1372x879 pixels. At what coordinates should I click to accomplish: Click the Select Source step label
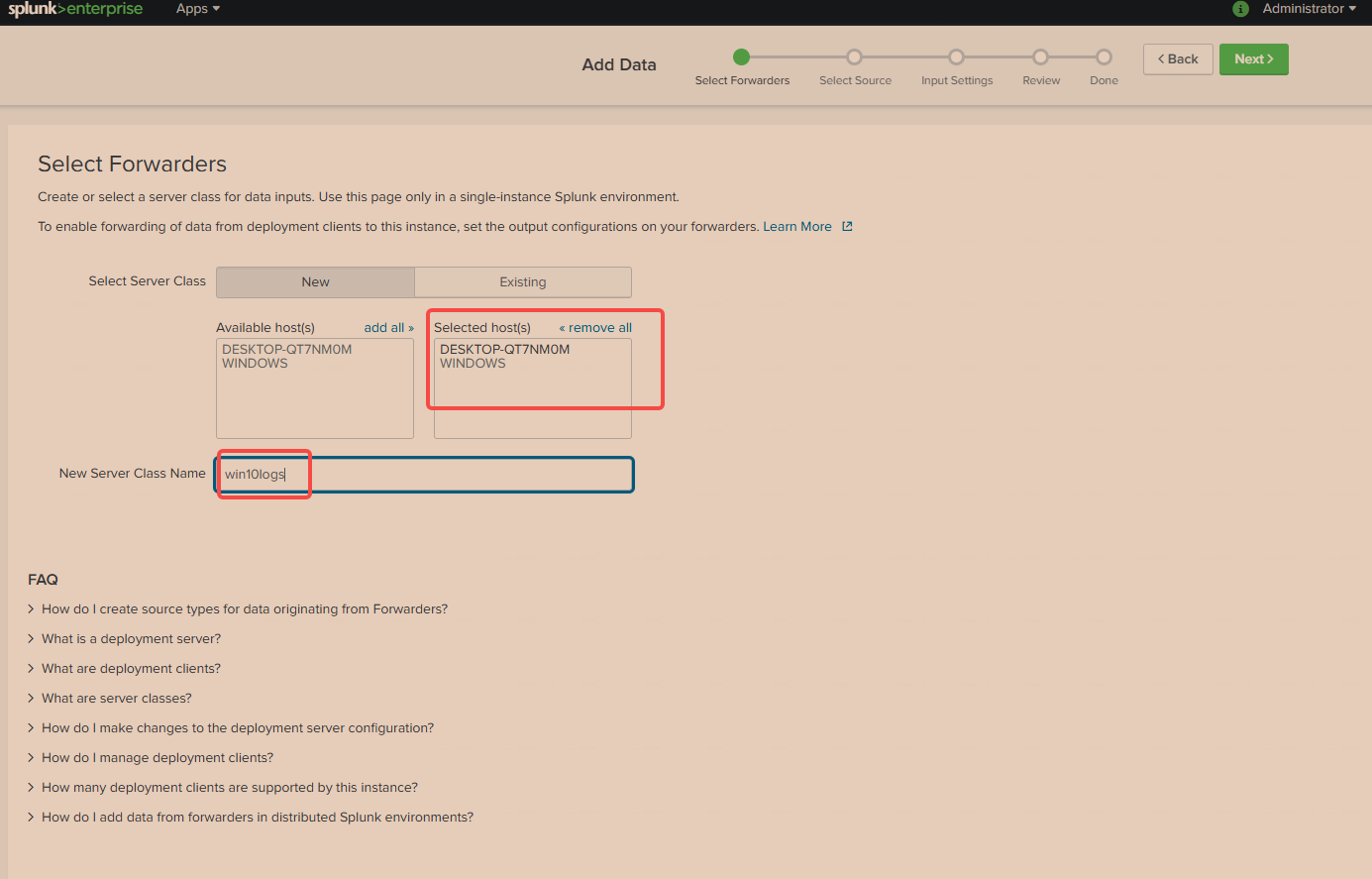pyautogui.click(x=855, y=81)
